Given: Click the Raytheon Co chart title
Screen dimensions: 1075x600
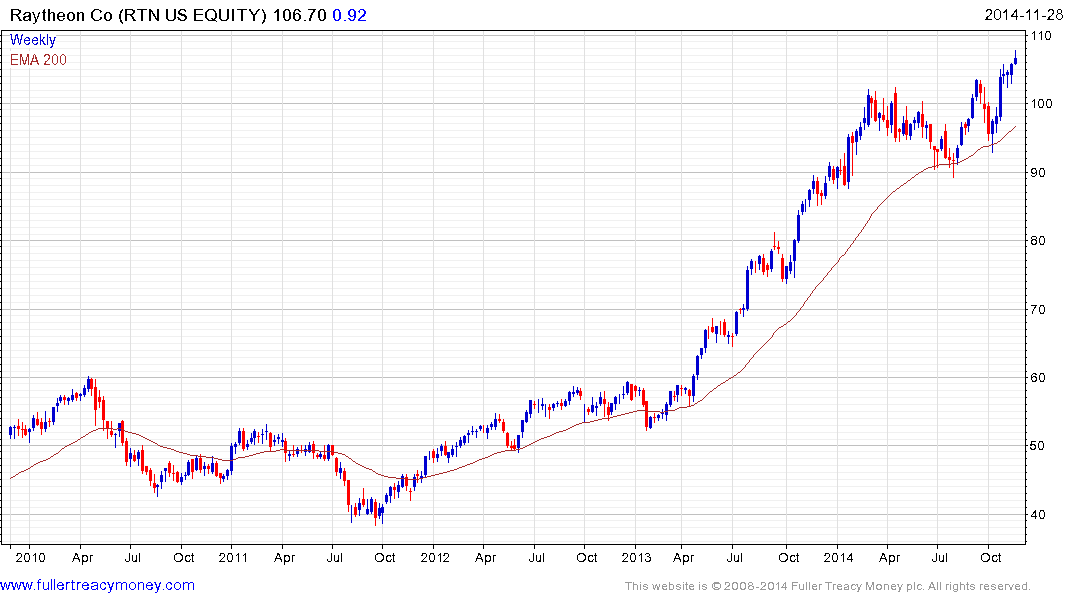Looking at the screenshot, I should pos(138,15).
